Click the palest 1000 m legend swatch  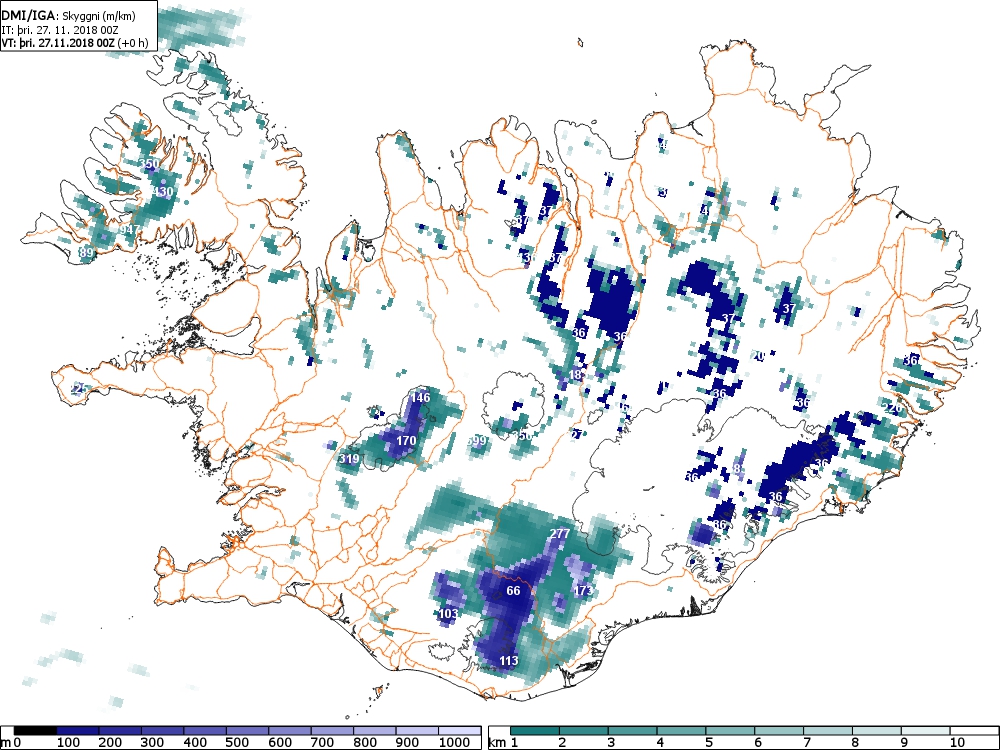click(460, 731)
